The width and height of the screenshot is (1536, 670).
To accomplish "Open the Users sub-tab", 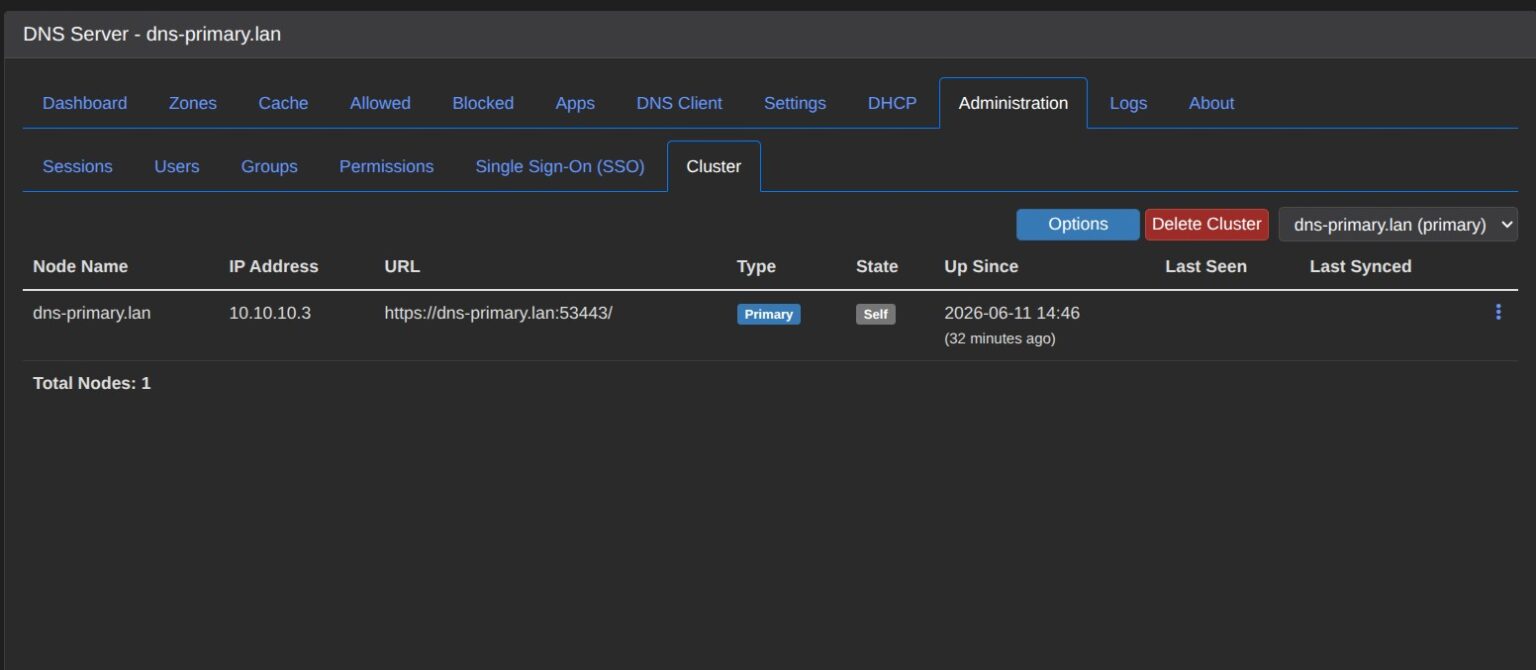I will [x=176, y=166].
